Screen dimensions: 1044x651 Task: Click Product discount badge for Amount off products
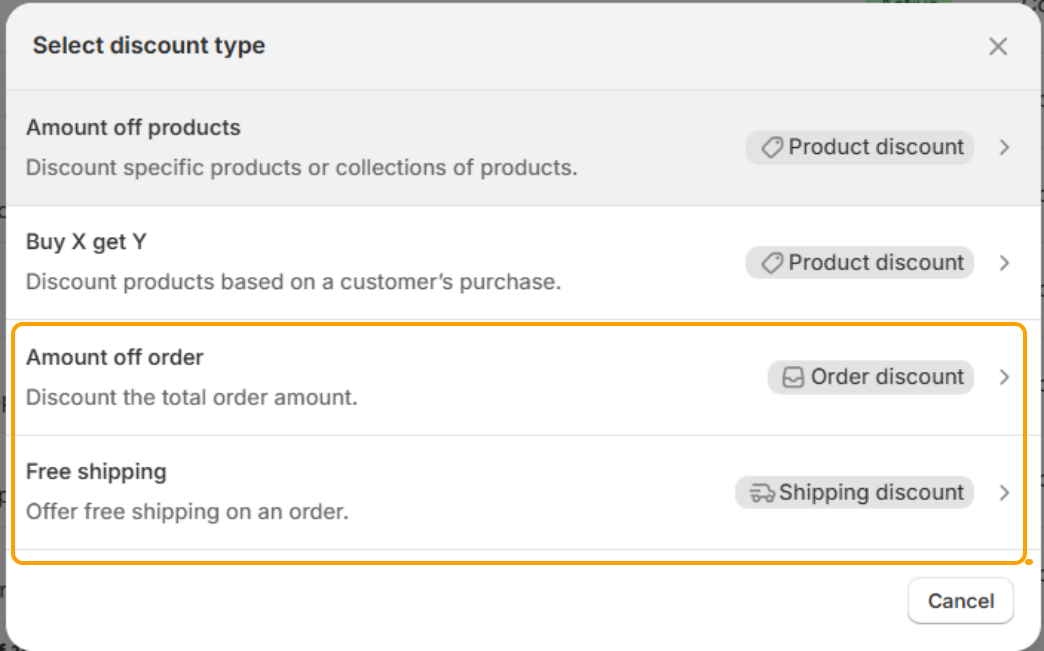coord(876,148)
